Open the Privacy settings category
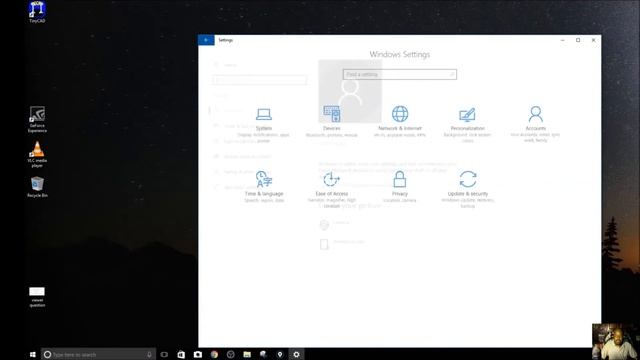 [x=400, y=187]
